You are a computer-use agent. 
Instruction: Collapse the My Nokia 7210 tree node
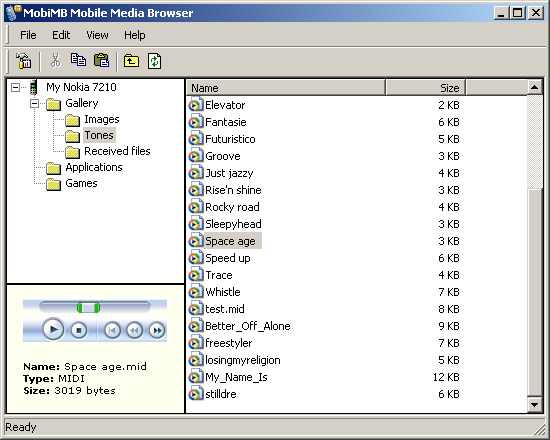[x=15, y=87]
